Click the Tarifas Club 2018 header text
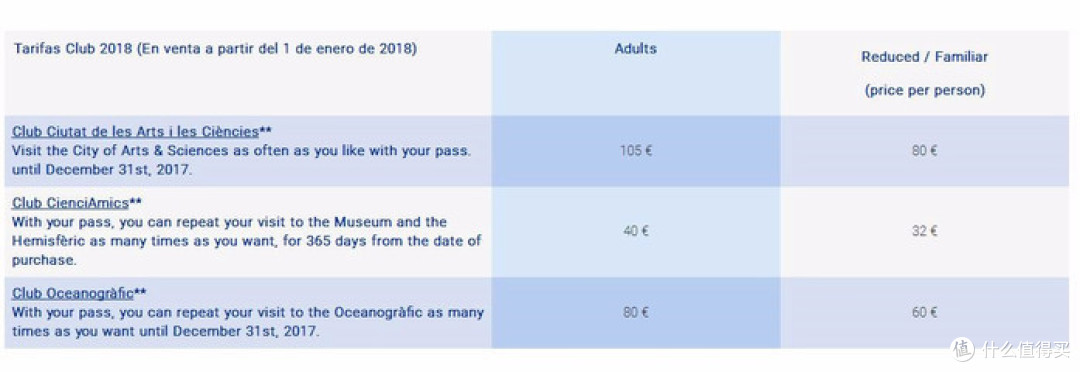The width and height of the screenshot is (1080, 372). (x=215, y=49)
